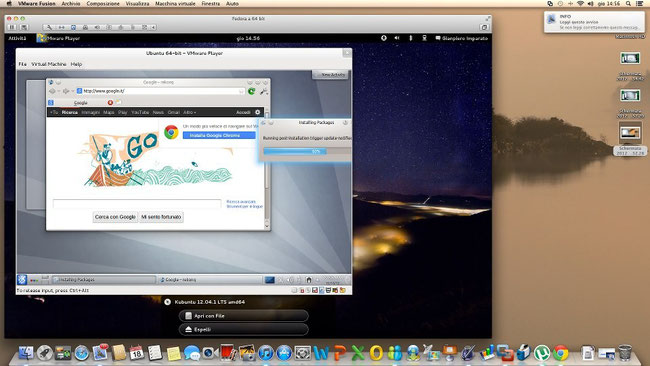Open the GNOME clock showing gio 14.56
The width and height of the screenshot is (650, 366).
[x=248, y=38]
